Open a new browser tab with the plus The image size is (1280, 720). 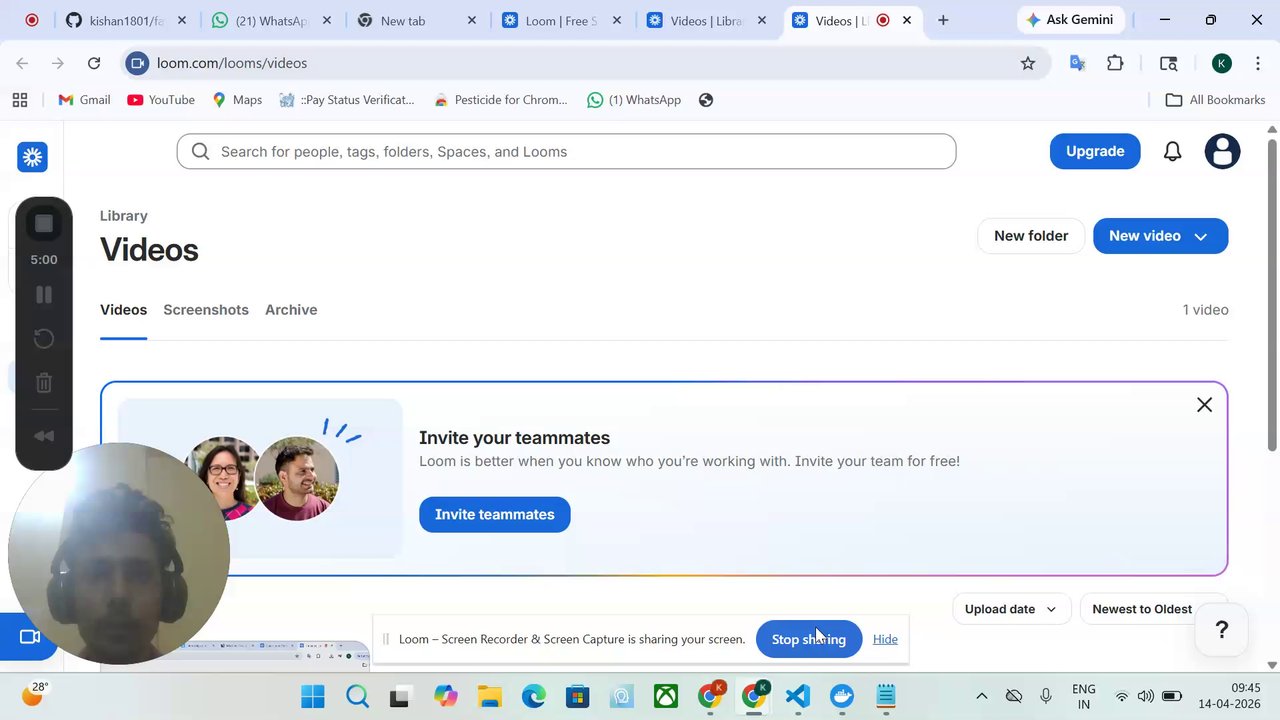(x=943, y=20)
